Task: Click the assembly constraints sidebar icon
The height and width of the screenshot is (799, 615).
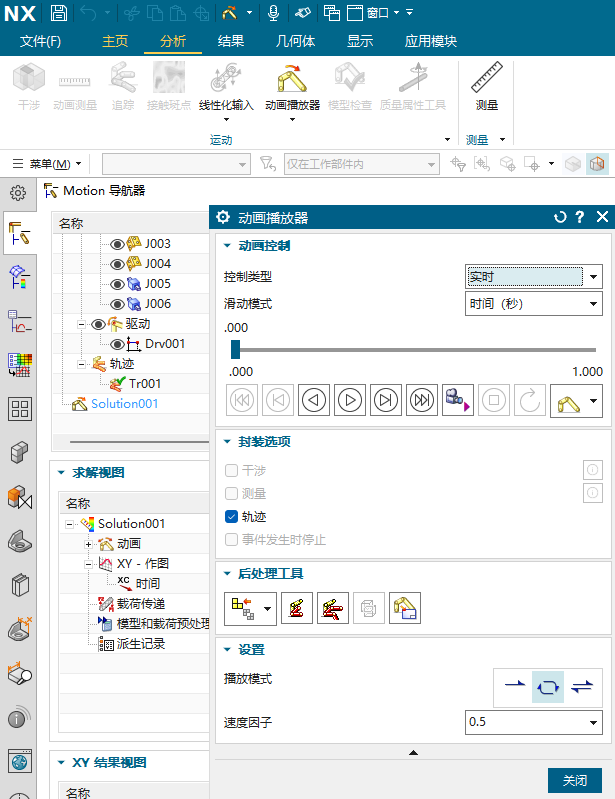Action: click(x=20, y=497)
